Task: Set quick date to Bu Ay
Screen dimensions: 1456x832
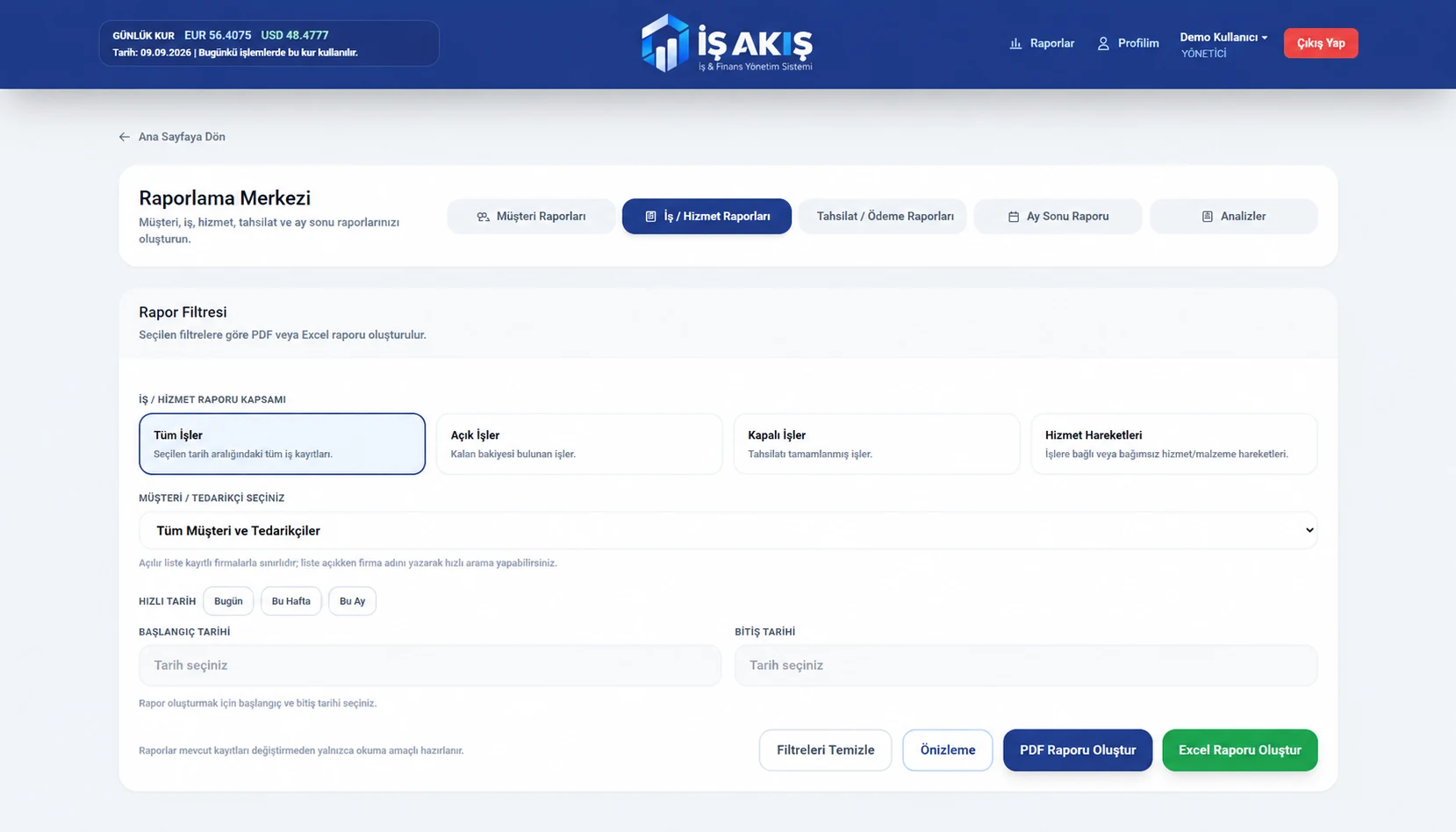Action: pyautogui.click(x=352, y=601)
